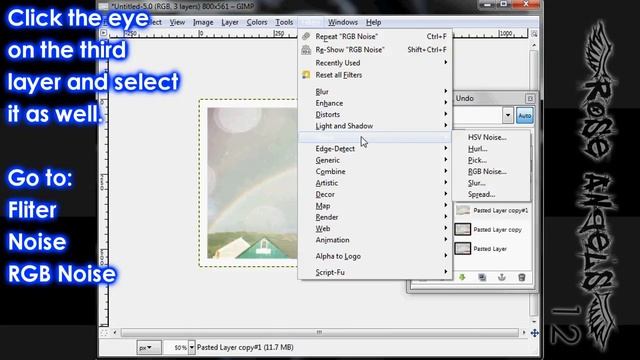Screen dimensions: 640x360
Task: Click the scroll-left arrow on horizontal scrollbar
Action: pos(115,333)
